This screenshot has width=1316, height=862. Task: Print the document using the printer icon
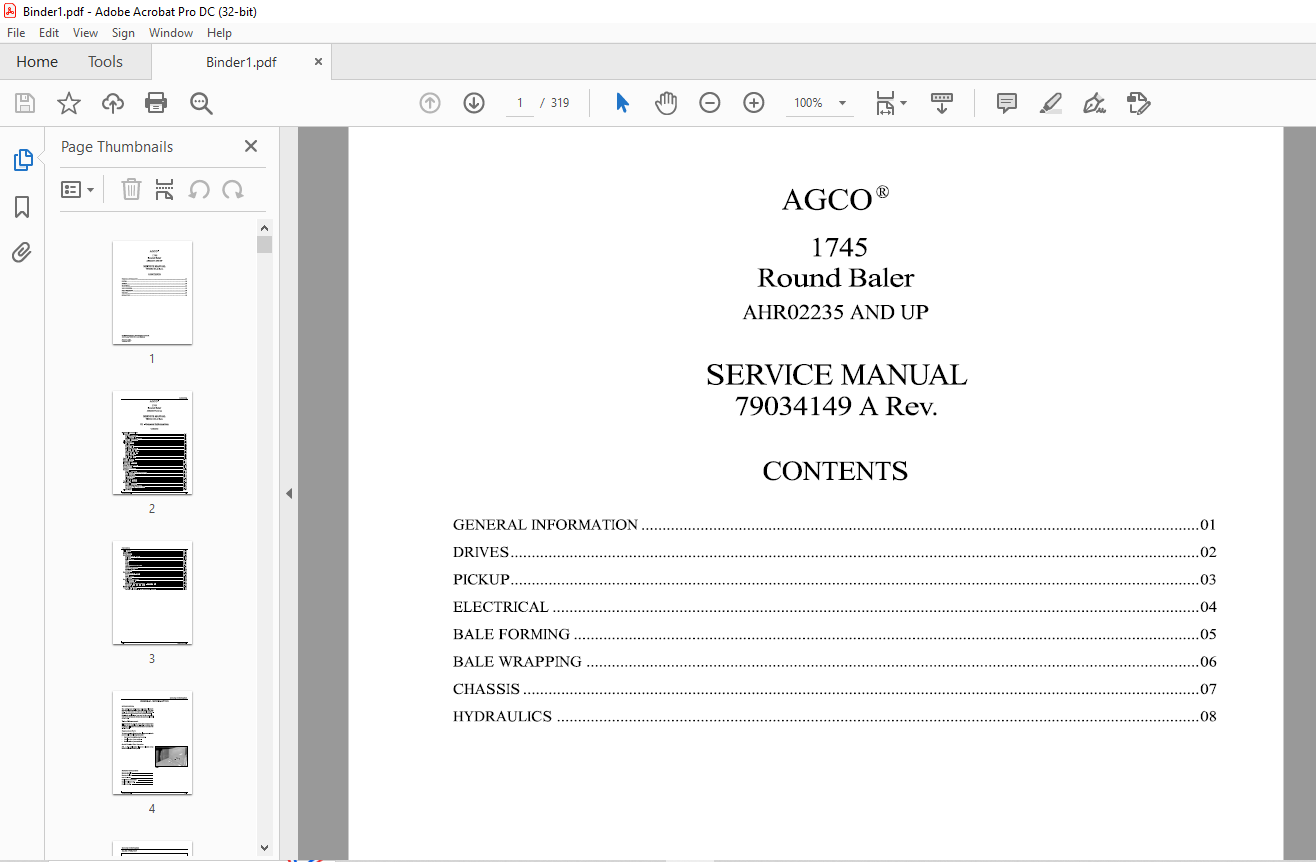coord(156,103)
